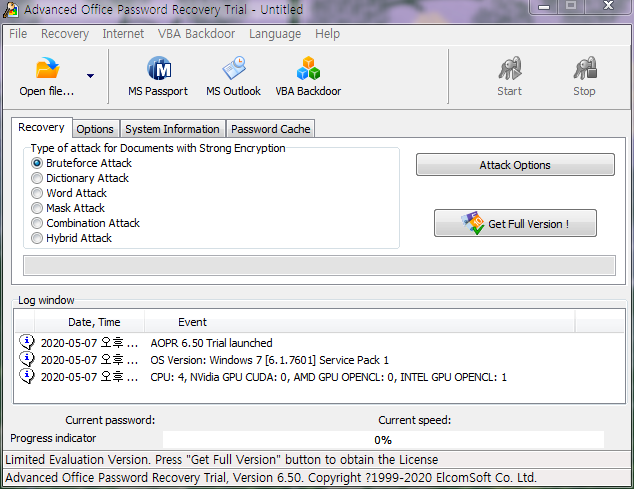The width and height of the screenshot is (634, 489).
Task: Open the Help menu
Action: point(328,34)
